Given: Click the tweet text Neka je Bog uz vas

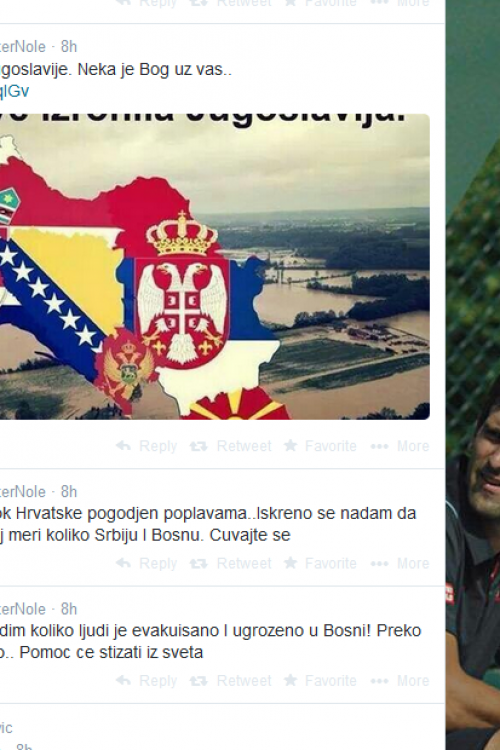Looking at the screenshot, I should (x=155, y=70).
